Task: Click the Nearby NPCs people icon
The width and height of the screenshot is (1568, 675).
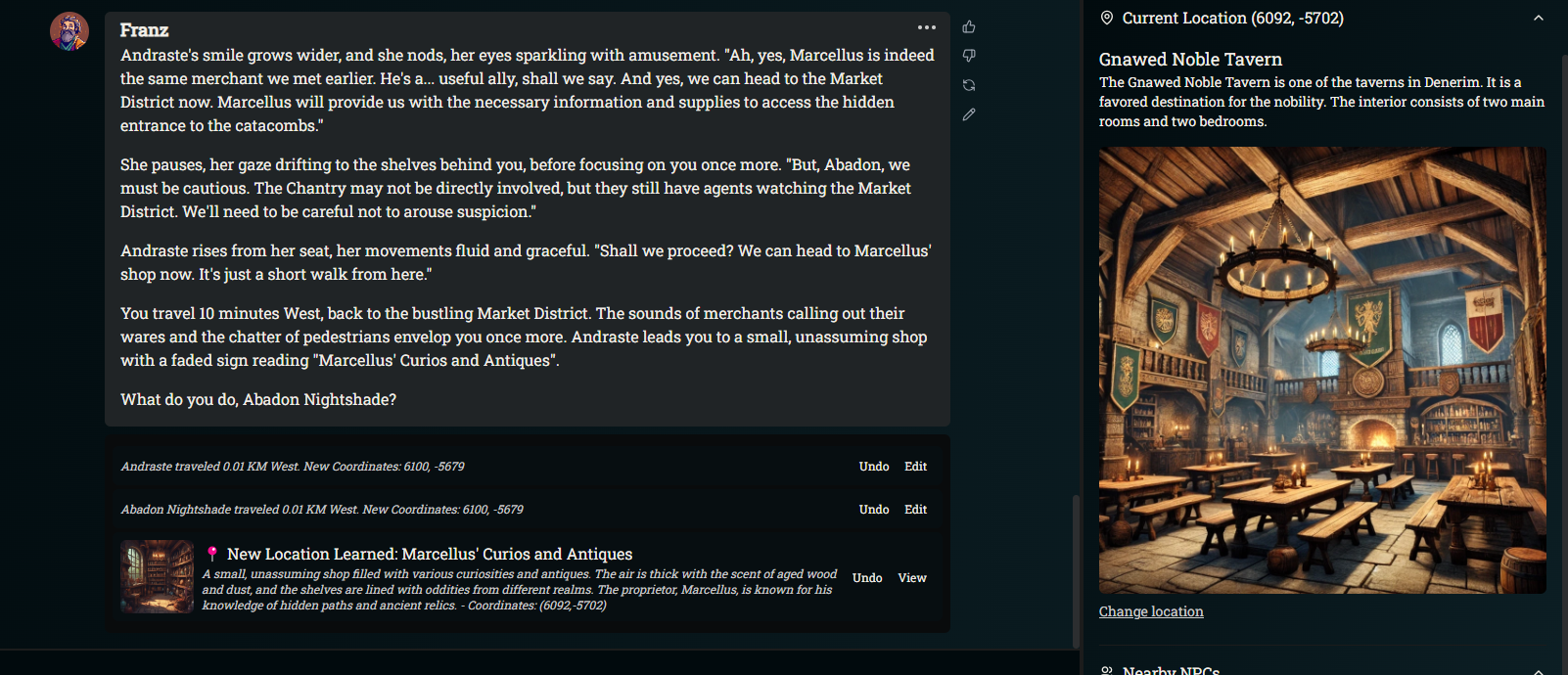Action: pyautogui.click(x=1107, y=671)
